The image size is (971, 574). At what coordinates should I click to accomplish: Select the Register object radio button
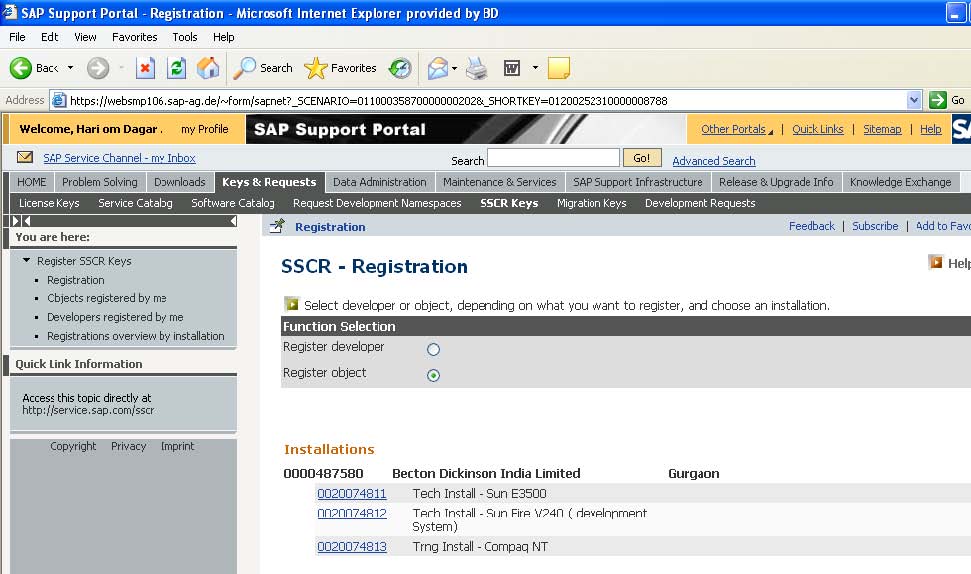(433, 375)
